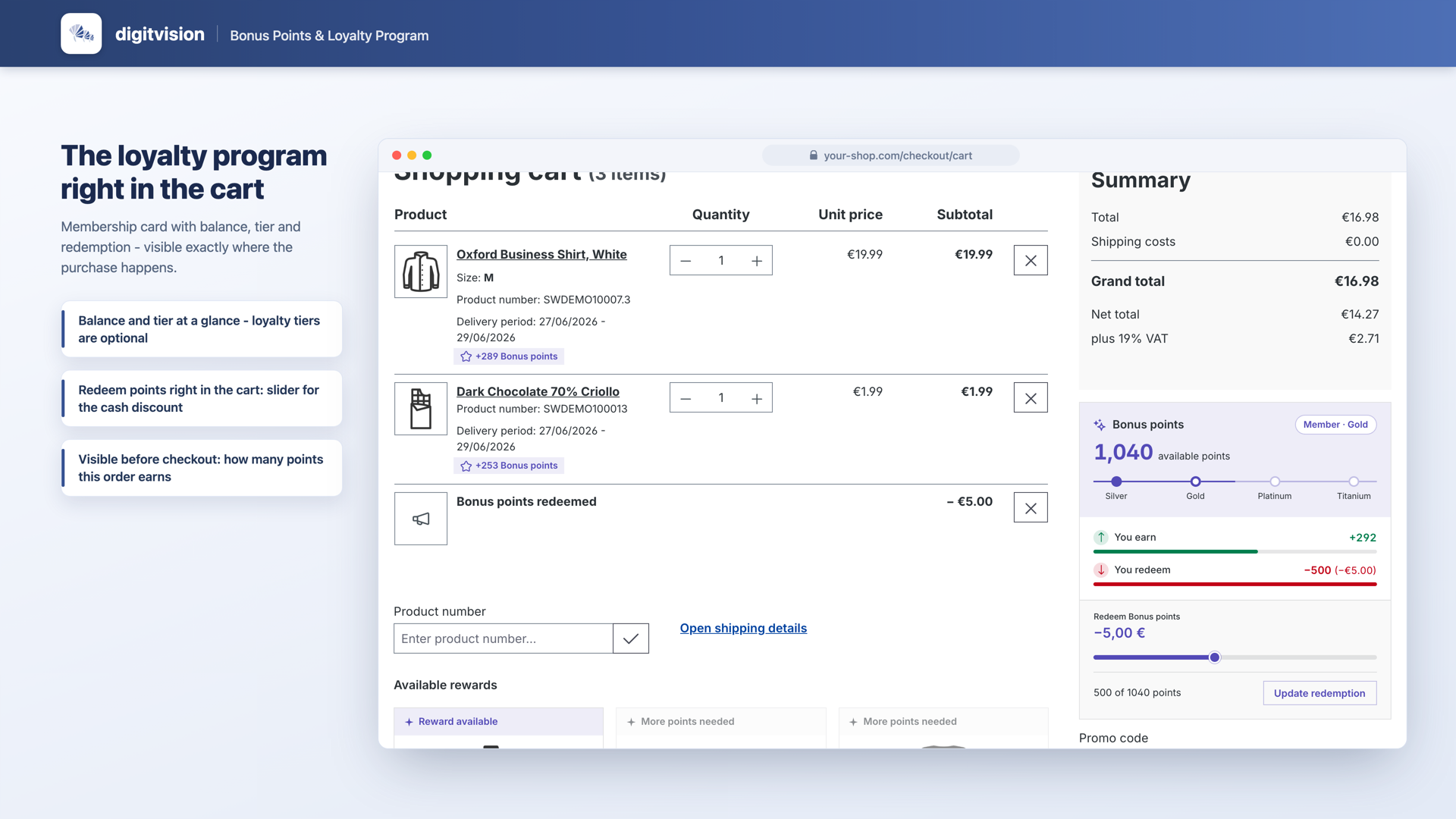Increase Oxford shirt quantity with plus

(756, 261)
